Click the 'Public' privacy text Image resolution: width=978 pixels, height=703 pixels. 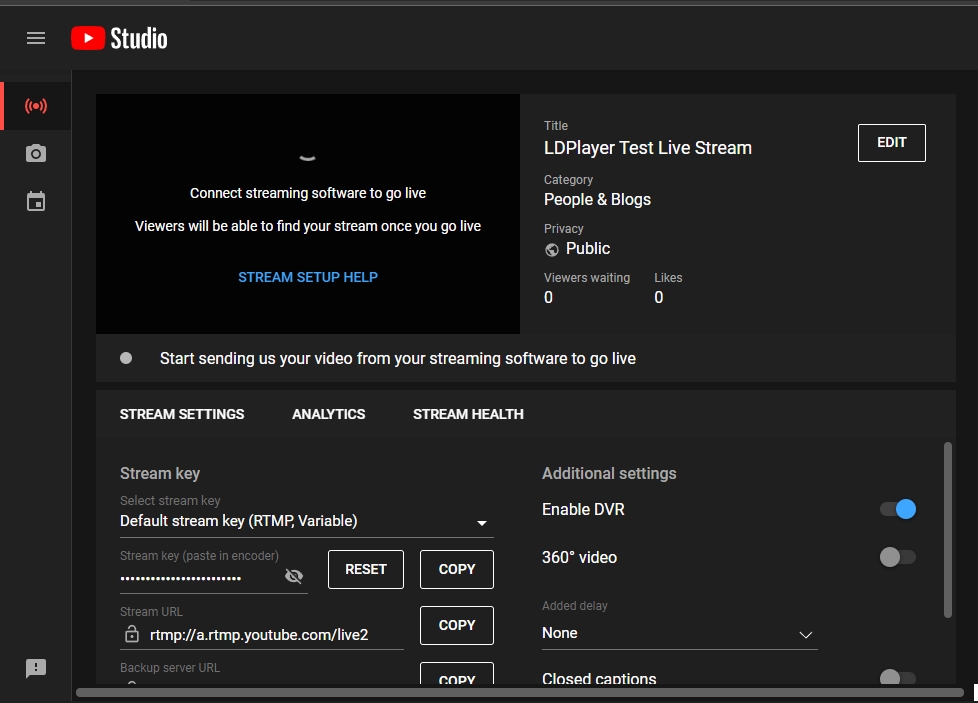(x=588, y=248)
